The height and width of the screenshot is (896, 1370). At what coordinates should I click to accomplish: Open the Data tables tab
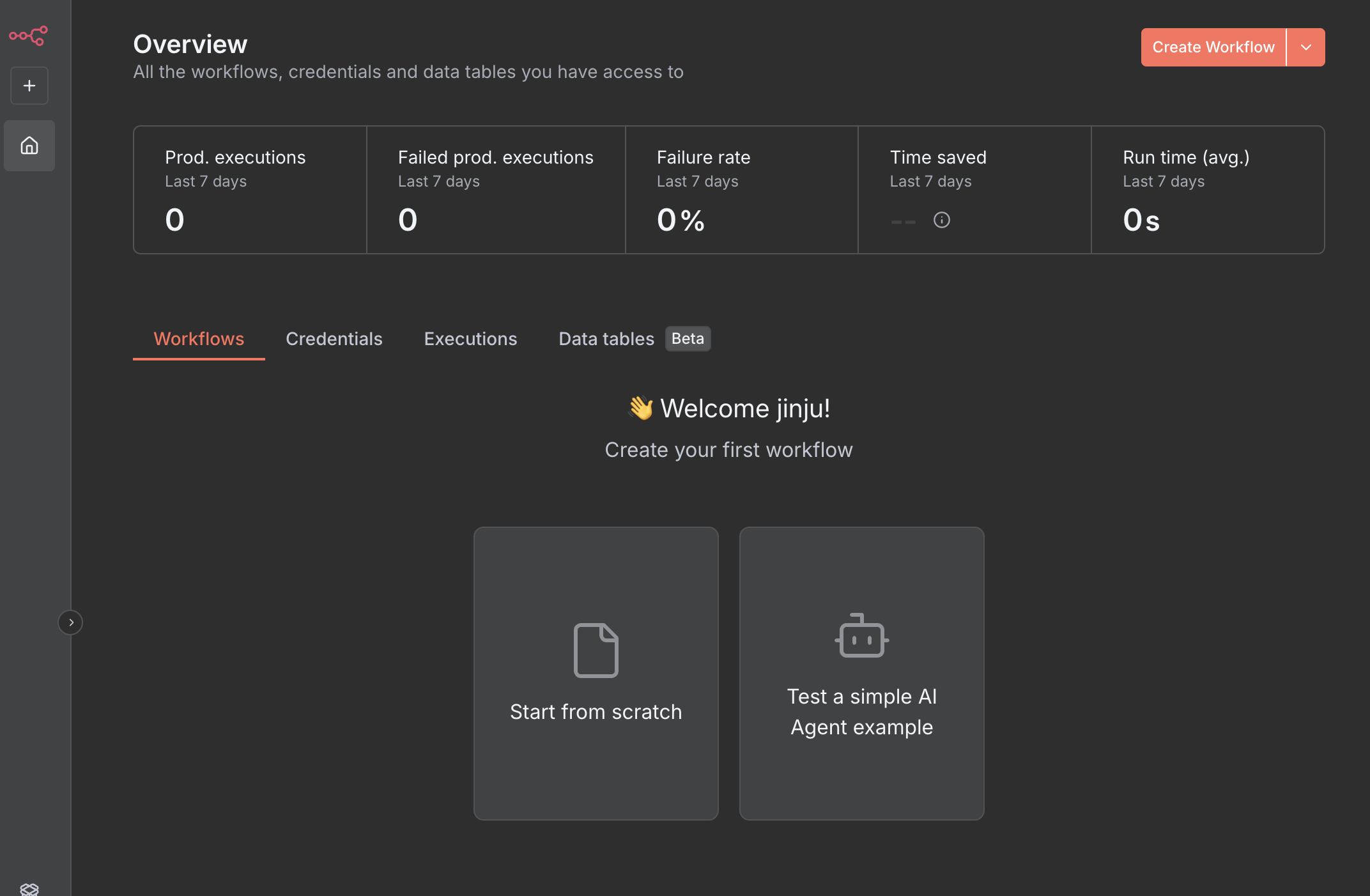point(606,339)
